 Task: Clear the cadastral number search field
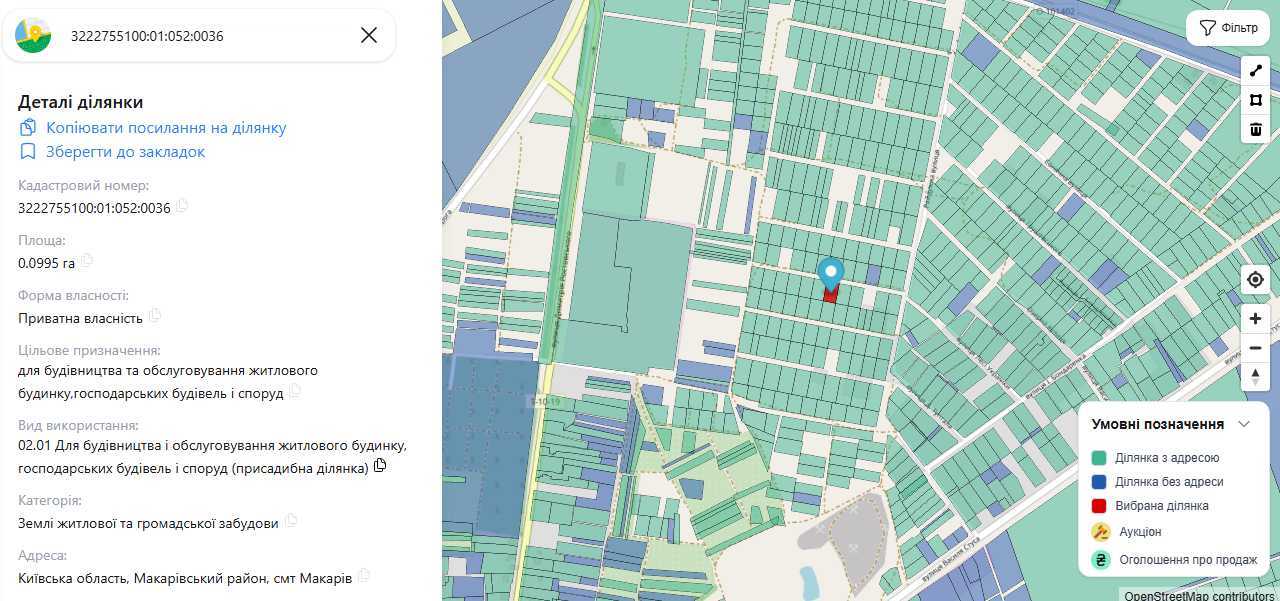(369, 36)
